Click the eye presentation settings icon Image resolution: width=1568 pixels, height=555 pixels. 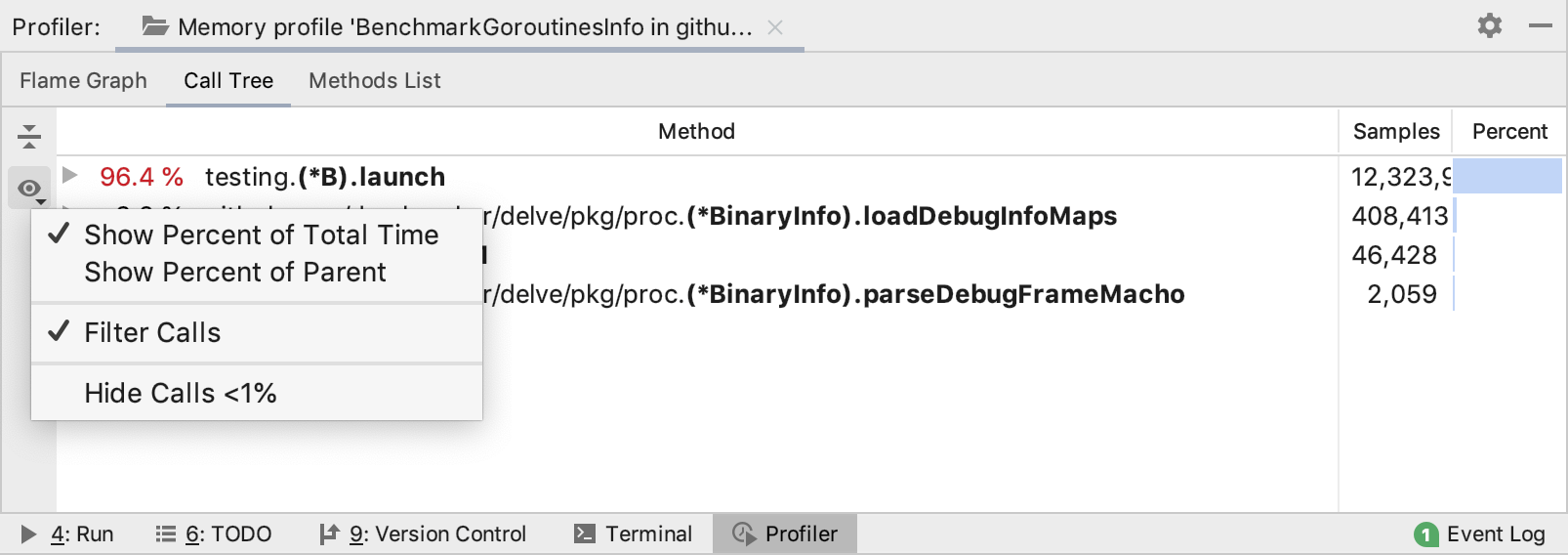pos(29,188)
